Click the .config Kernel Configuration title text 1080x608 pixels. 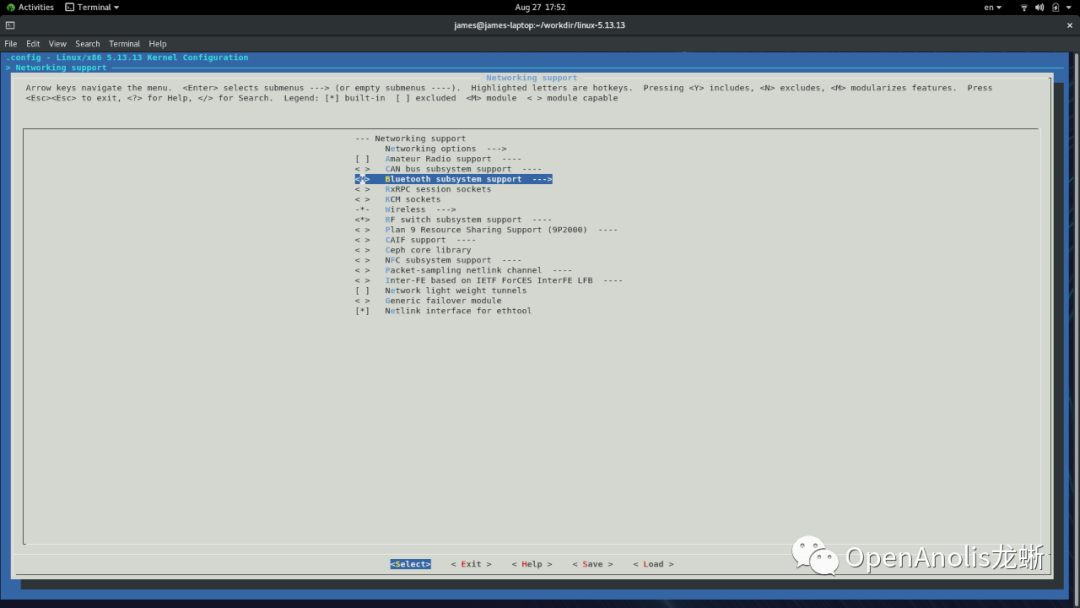[127, 58]
